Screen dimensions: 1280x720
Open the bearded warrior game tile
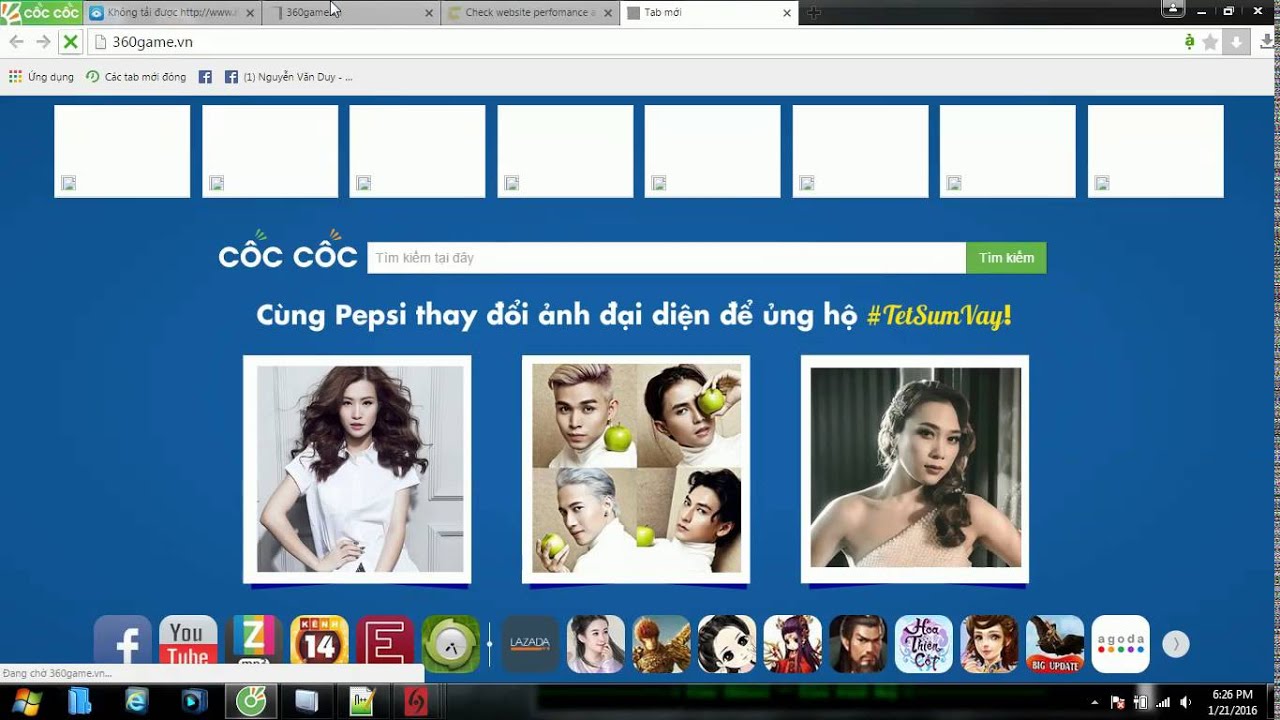coord(858,644)
